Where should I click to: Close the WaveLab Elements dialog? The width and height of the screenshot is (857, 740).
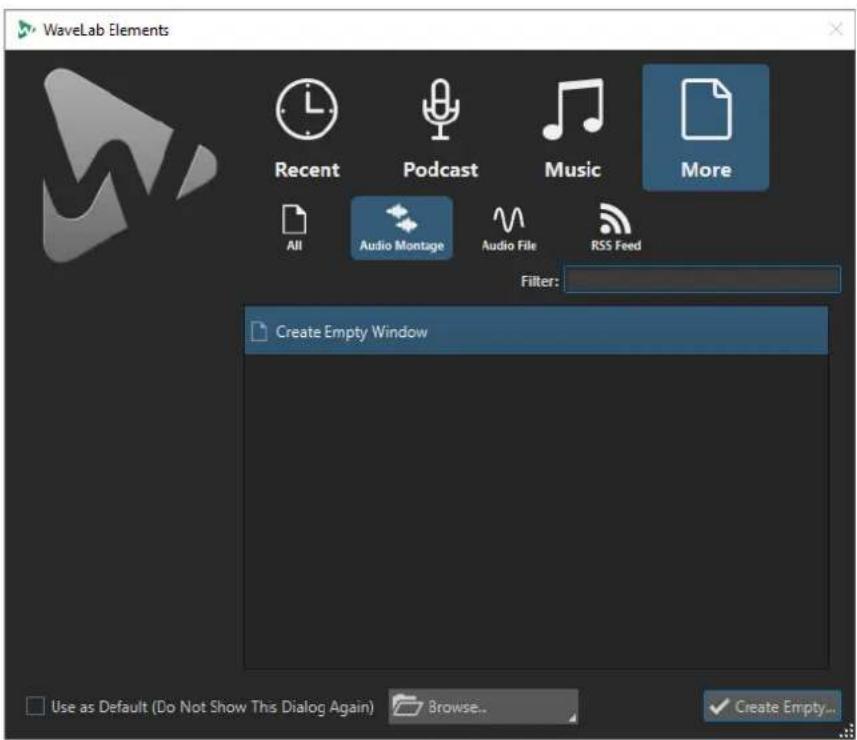835,29
